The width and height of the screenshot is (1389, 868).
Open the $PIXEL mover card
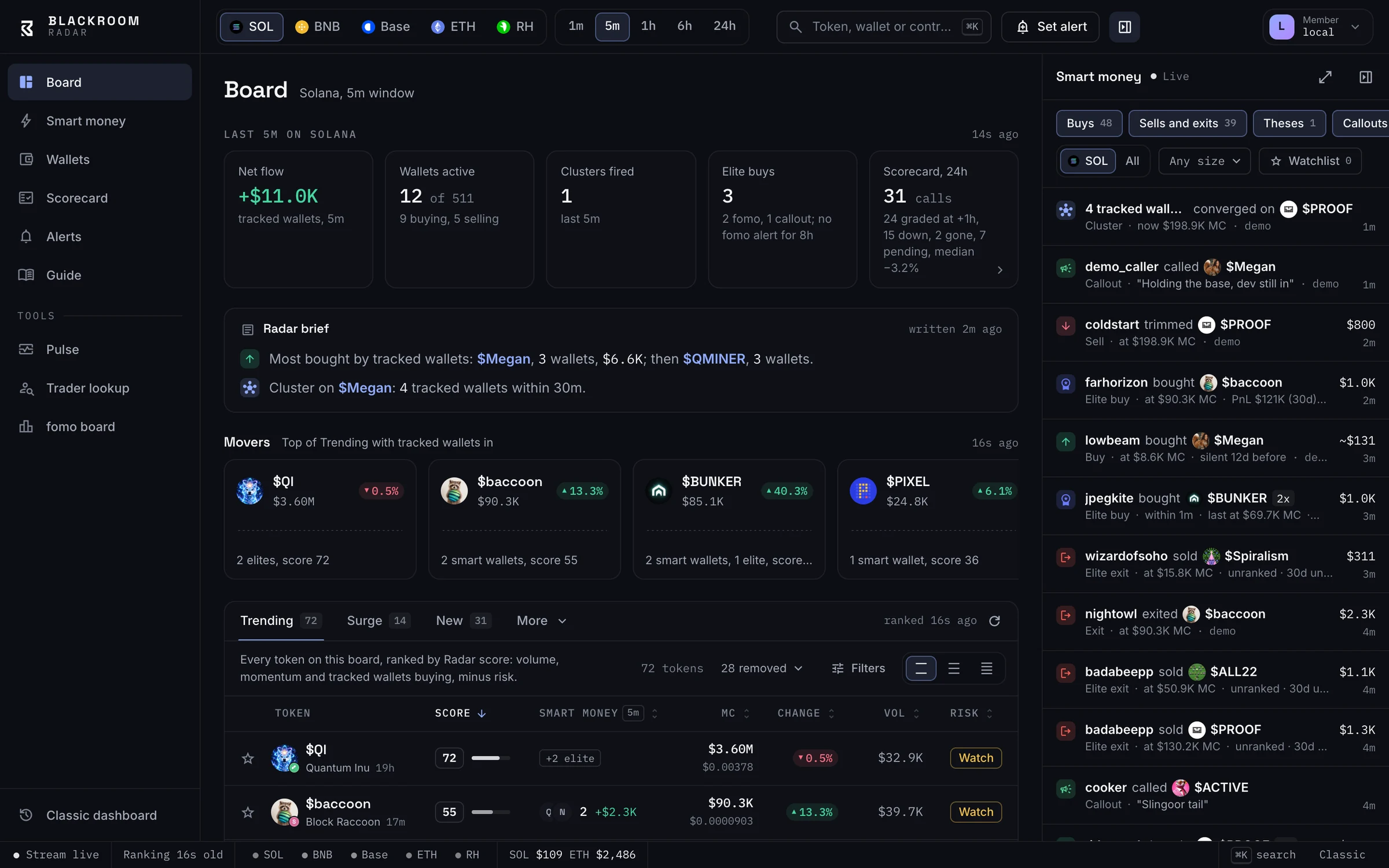tap(928, 519)
